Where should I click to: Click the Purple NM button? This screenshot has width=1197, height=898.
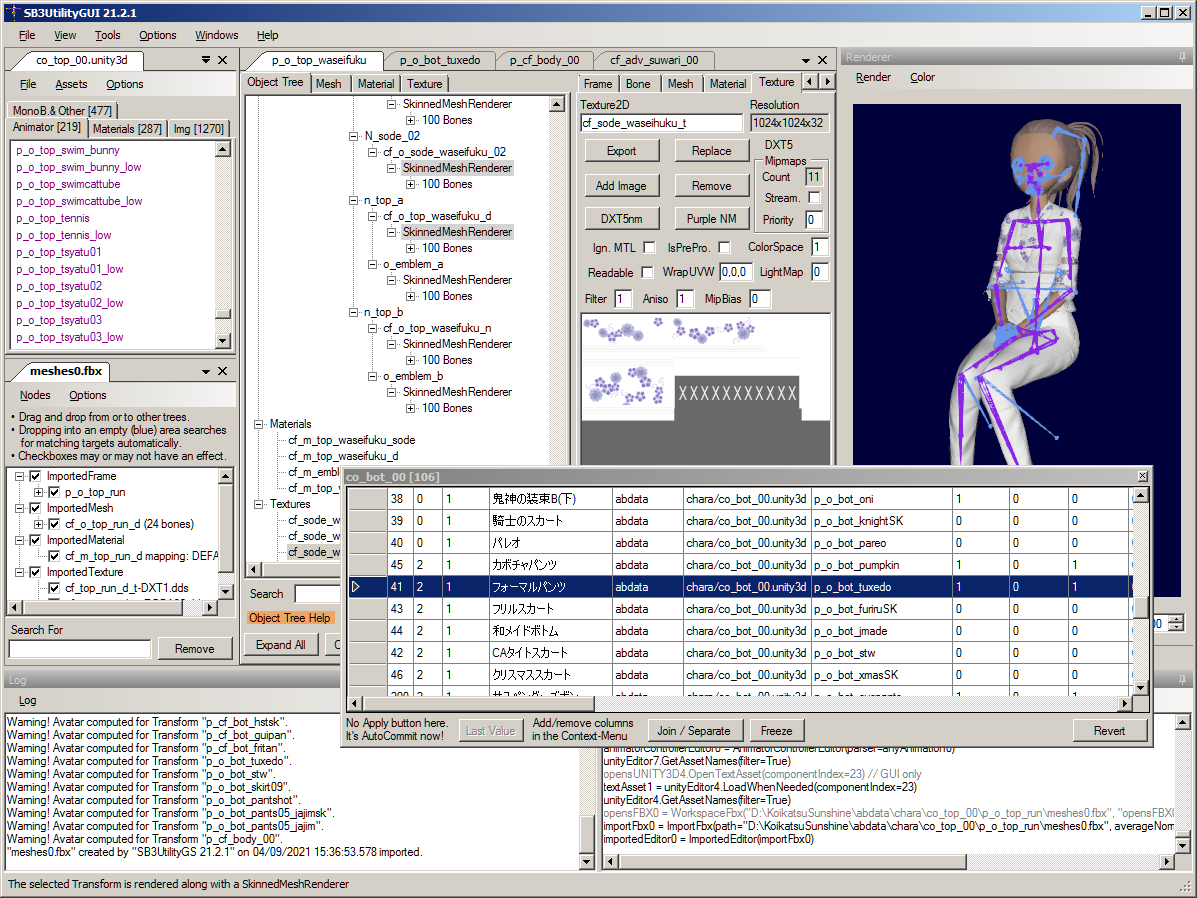pos(711,218)
